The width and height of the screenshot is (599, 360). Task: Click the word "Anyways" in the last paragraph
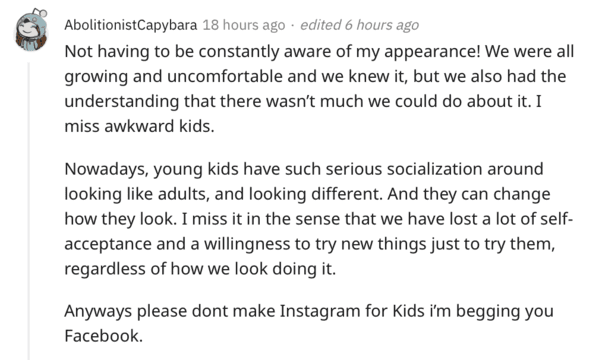coord(98,312)
